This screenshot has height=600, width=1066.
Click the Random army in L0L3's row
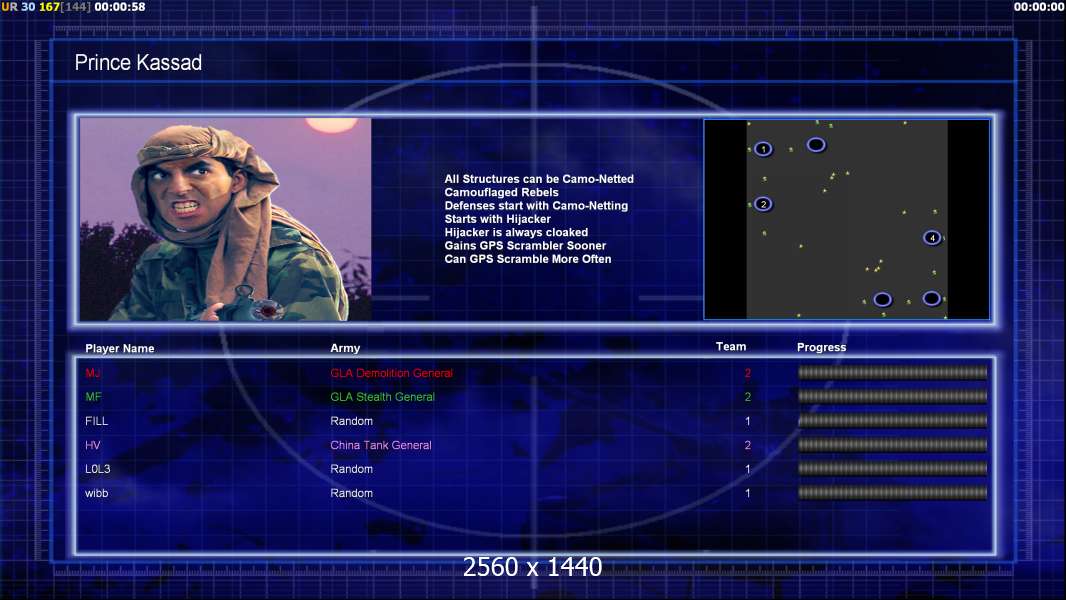pyautogui.click(x=351, y=469)
